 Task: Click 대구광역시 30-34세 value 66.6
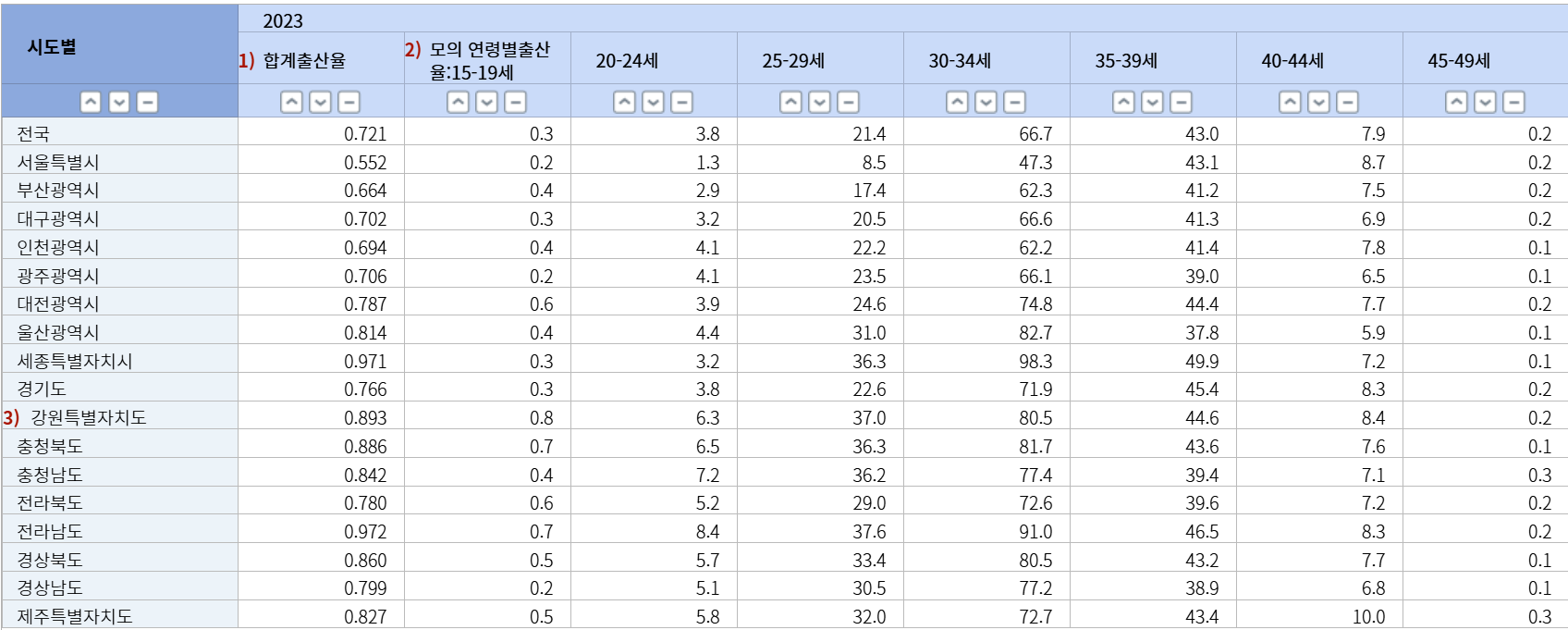1035,218
